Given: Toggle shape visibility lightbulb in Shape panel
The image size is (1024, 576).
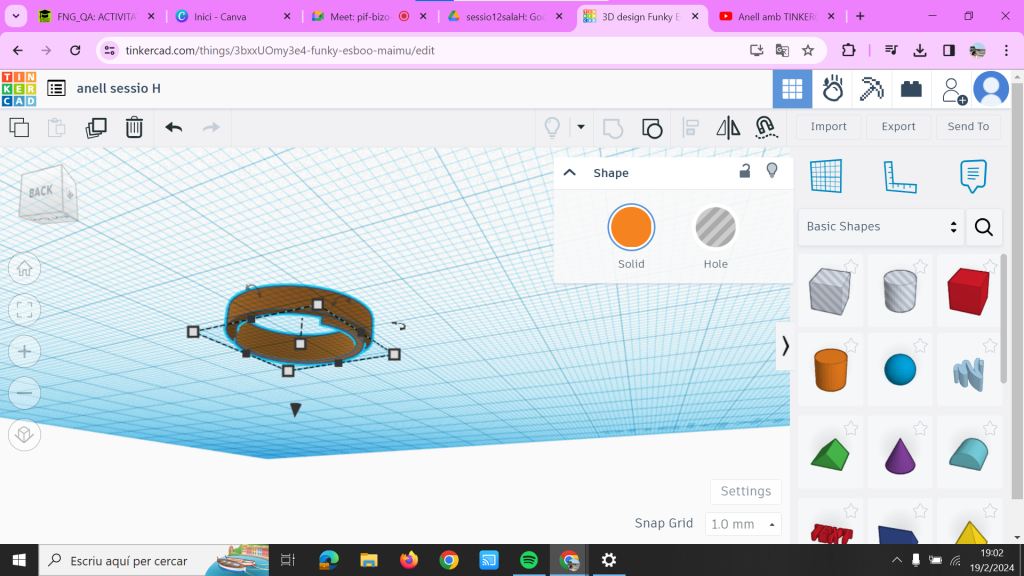Looking at the screenshot, I should tap(772, 171).
